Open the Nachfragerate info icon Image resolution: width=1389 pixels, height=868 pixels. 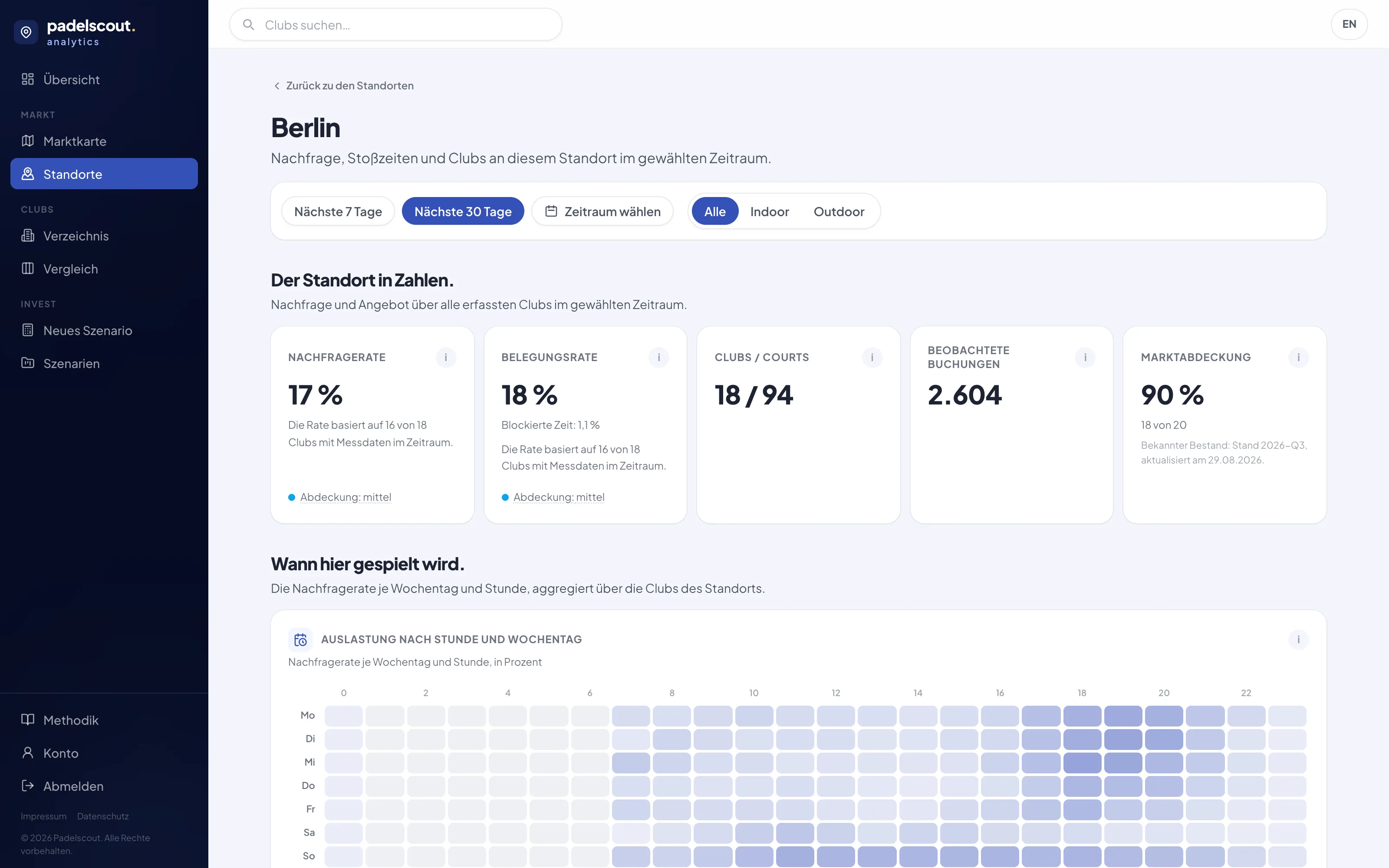pyautogui.click(x=446, y=357)
